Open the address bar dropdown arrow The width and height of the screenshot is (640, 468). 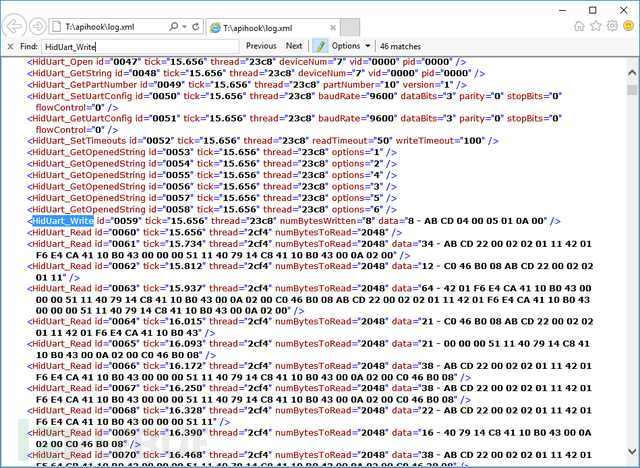coord(184,27)
